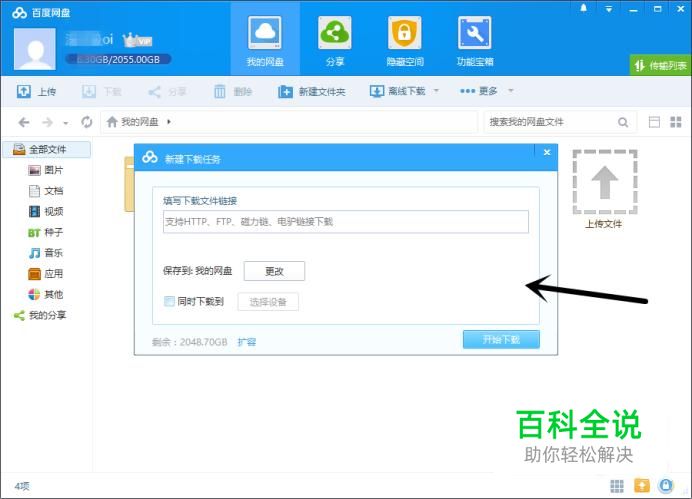Switch to the 分享 tab

(x=335, y=41)
